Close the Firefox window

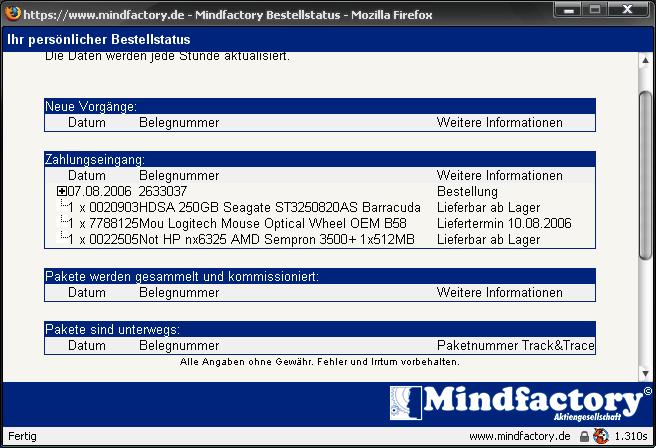628,10
